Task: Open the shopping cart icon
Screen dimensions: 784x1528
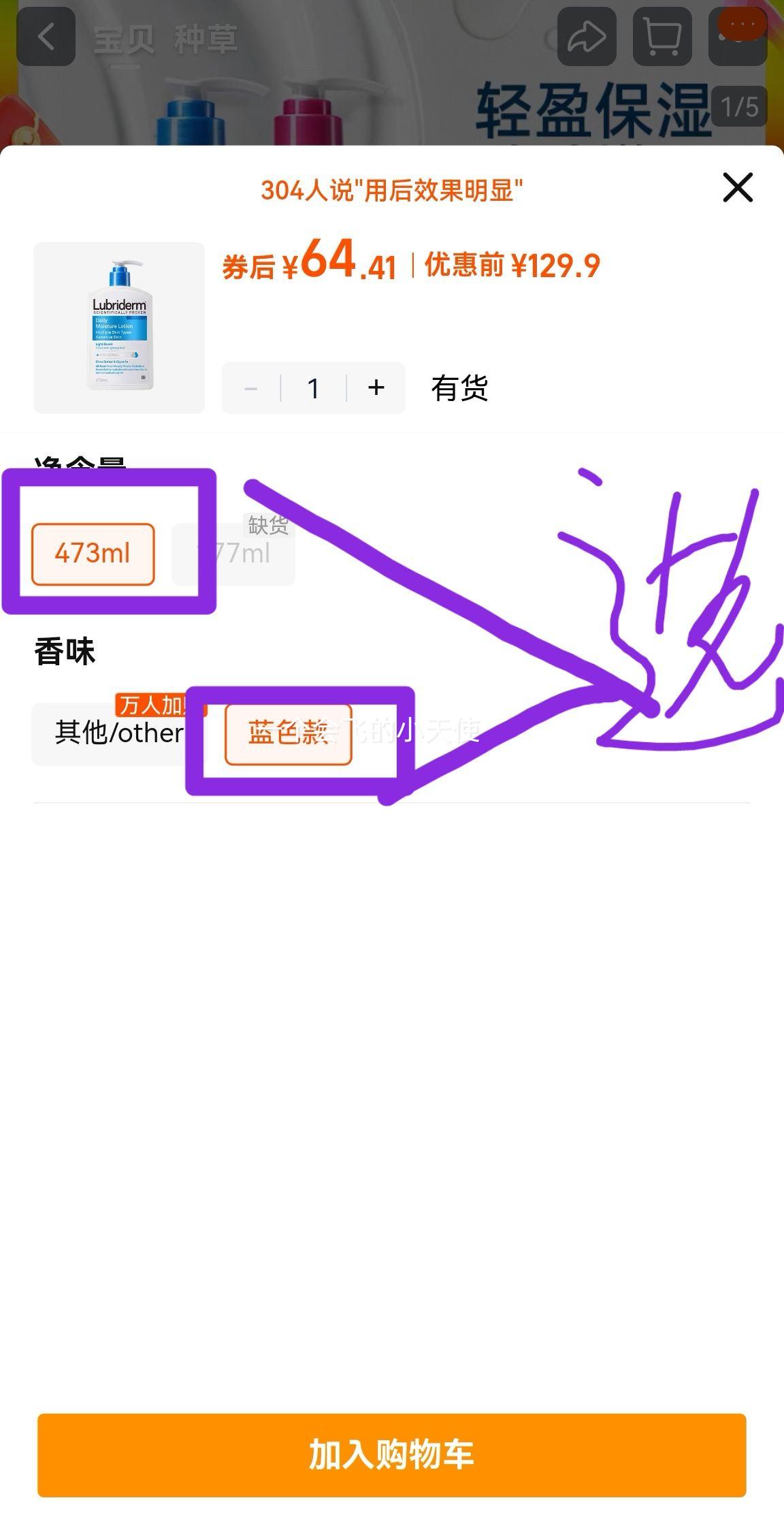Action: pyautogui.click(x=662, y=37)
